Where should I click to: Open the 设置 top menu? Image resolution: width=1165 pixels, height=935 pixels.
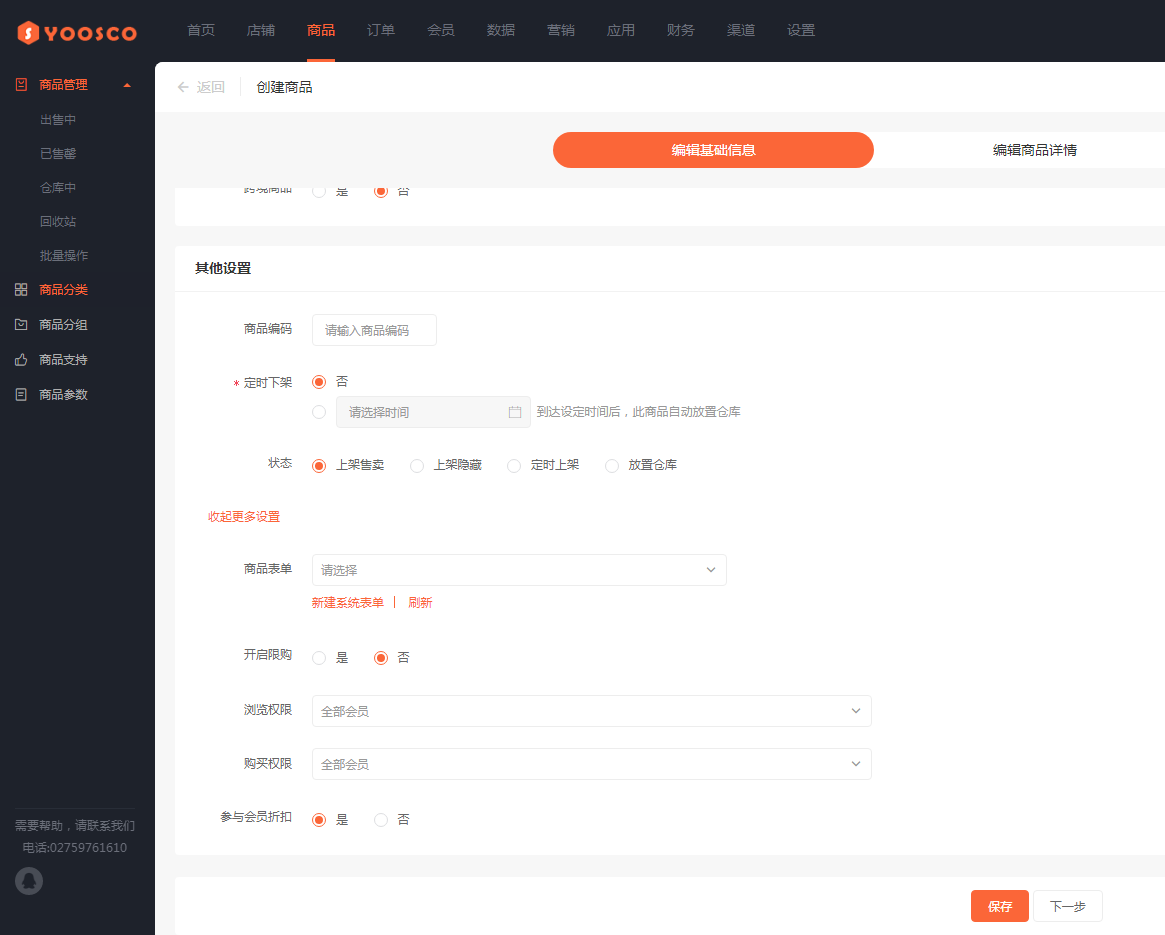(801, 30)
